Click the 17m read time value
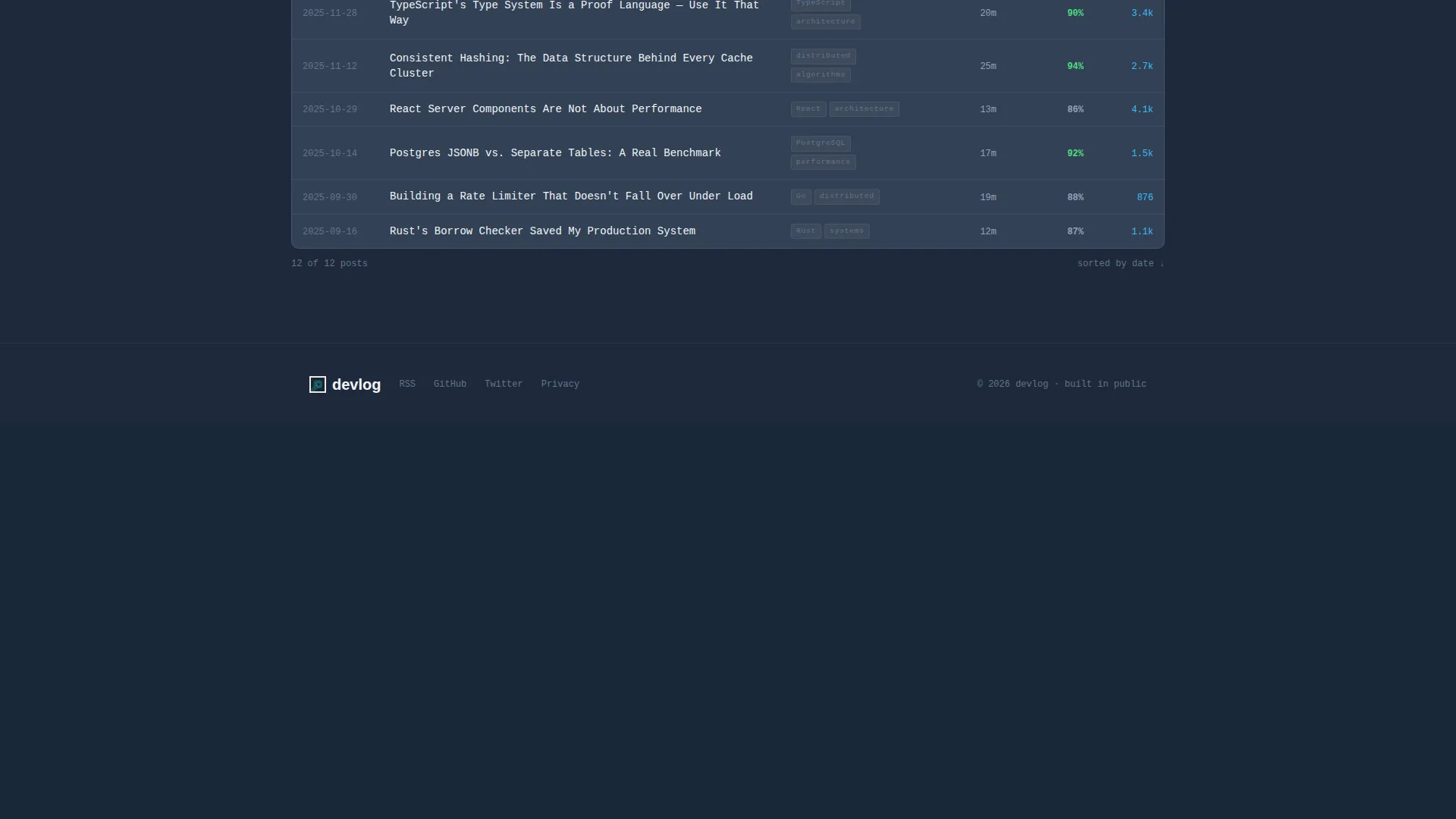This screenshot has height=819, width=1456. [x=988, y=154]
